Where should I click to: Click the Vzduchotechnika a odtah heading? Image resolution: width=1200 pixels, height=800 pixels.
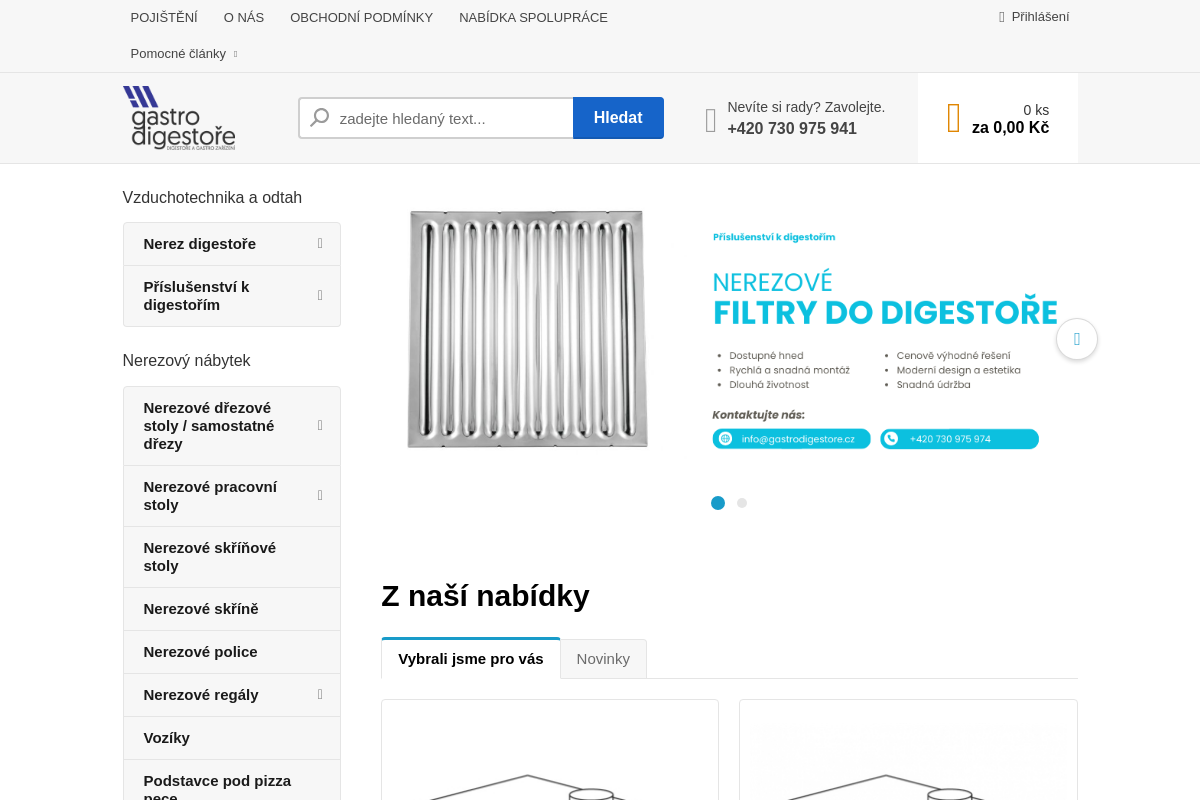coord(212,198)
